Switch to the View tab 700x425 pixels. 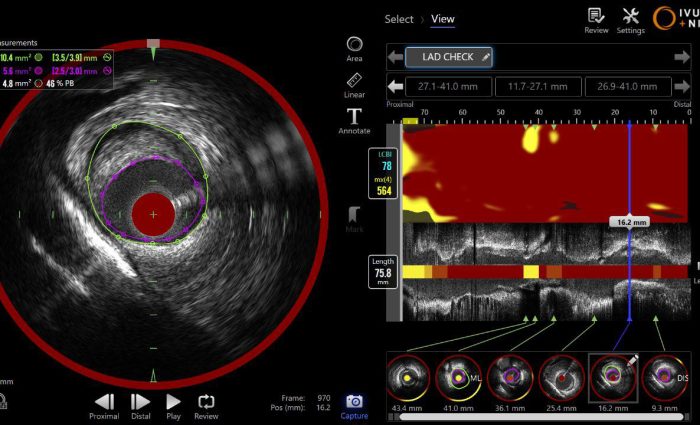coord(442,19)
